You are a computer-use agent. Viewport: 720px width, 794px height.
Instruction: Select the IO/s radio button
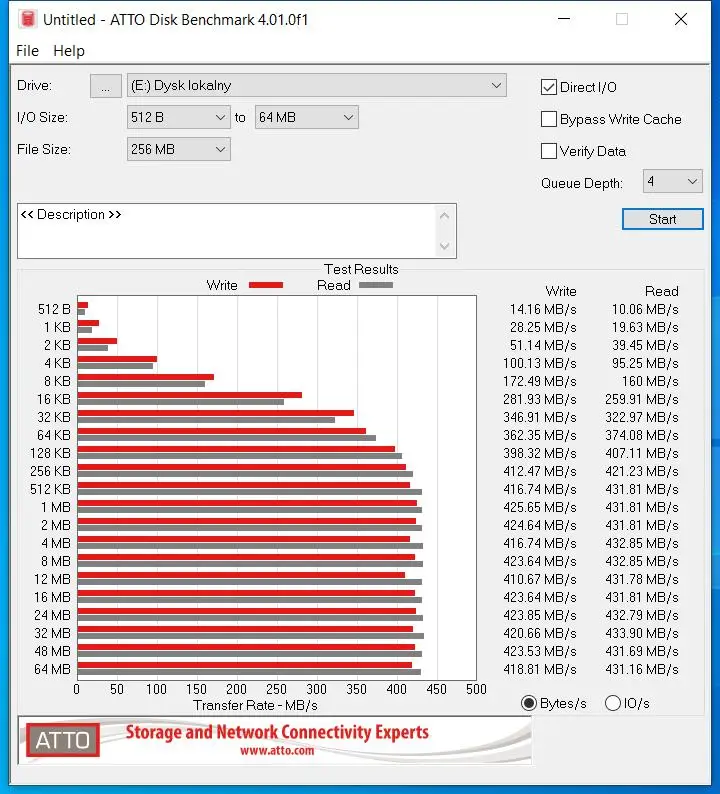click(x=613, y=703)
